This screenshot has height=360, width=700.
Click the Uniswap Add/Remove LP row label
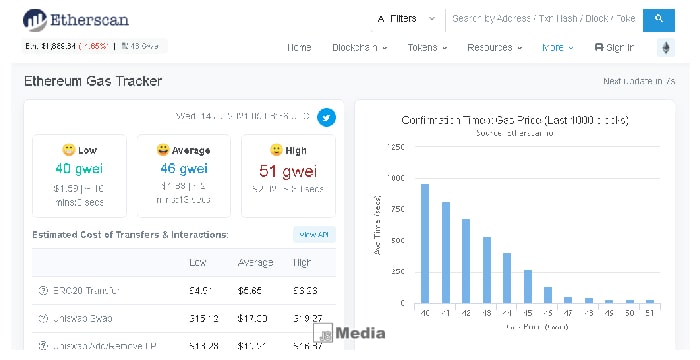point(104,346)
